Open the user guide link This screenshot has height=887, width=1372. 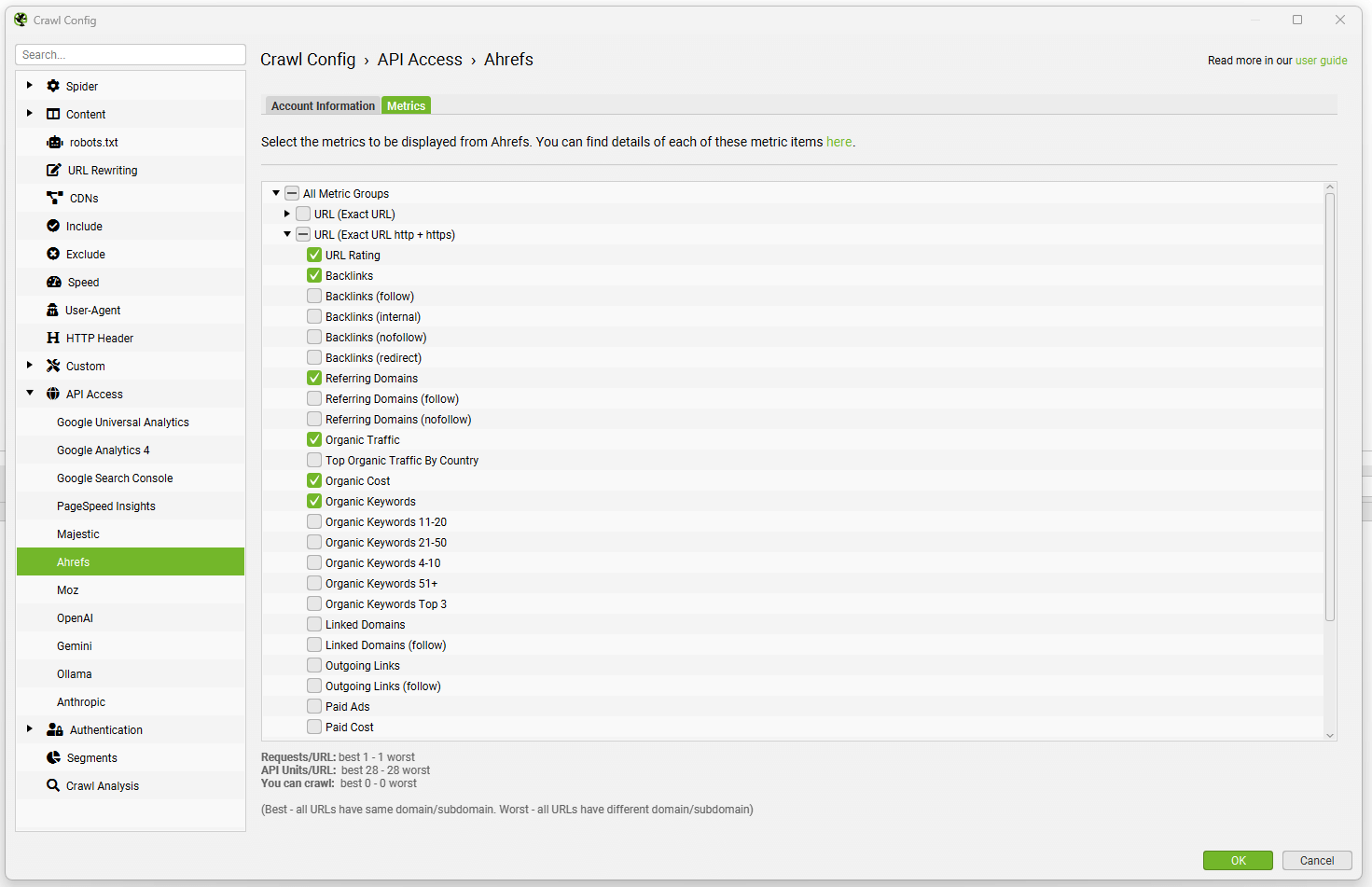[x=1321, y=61]
